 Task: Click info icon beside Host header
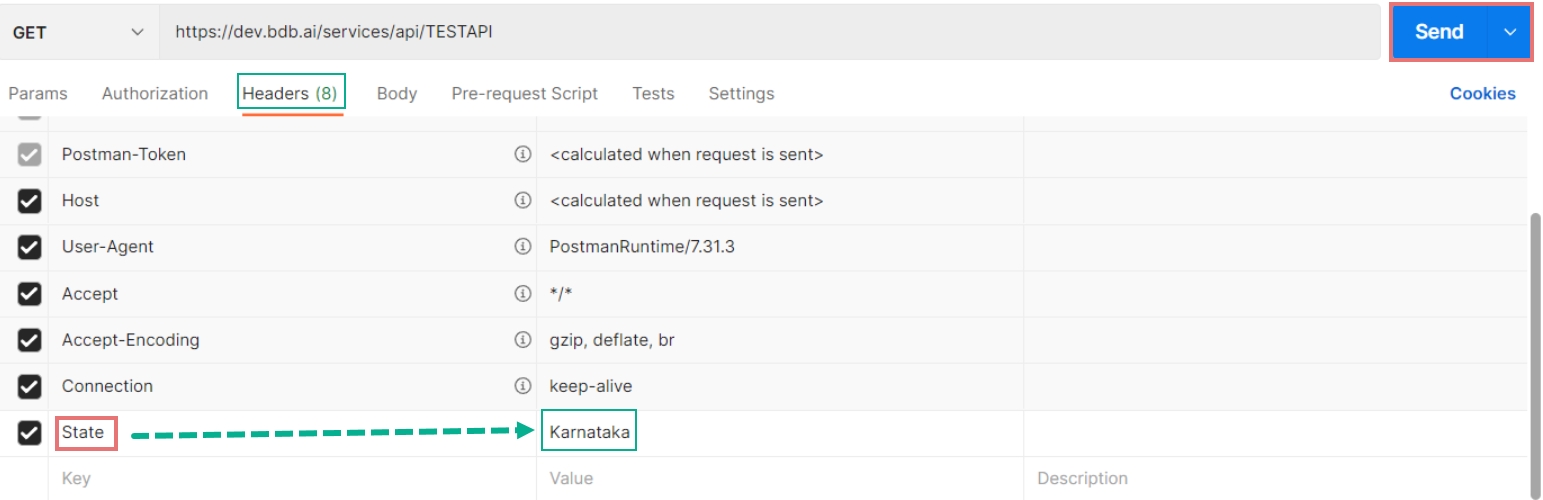pos(521,201)
